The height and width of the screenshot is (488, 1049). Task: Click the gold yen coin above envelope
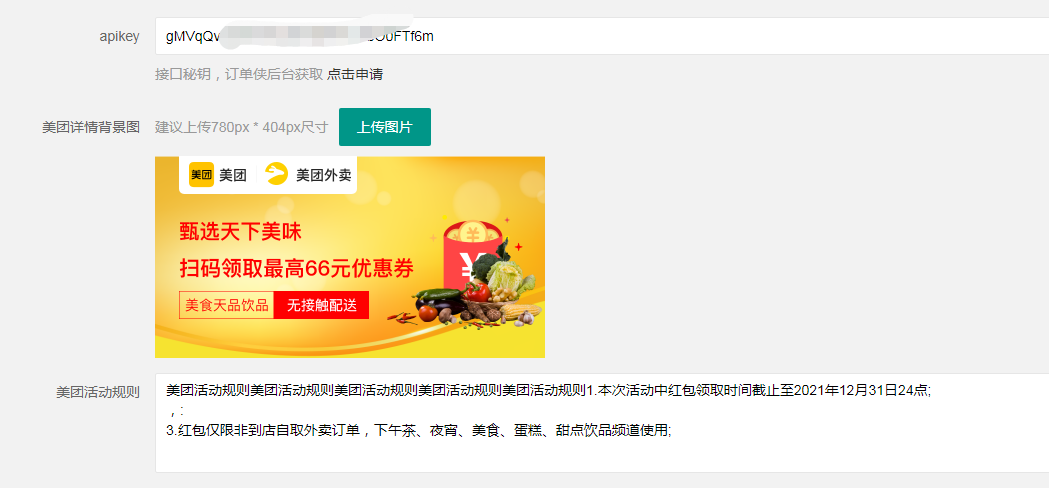pyautogui.click(x=472, y=233)
